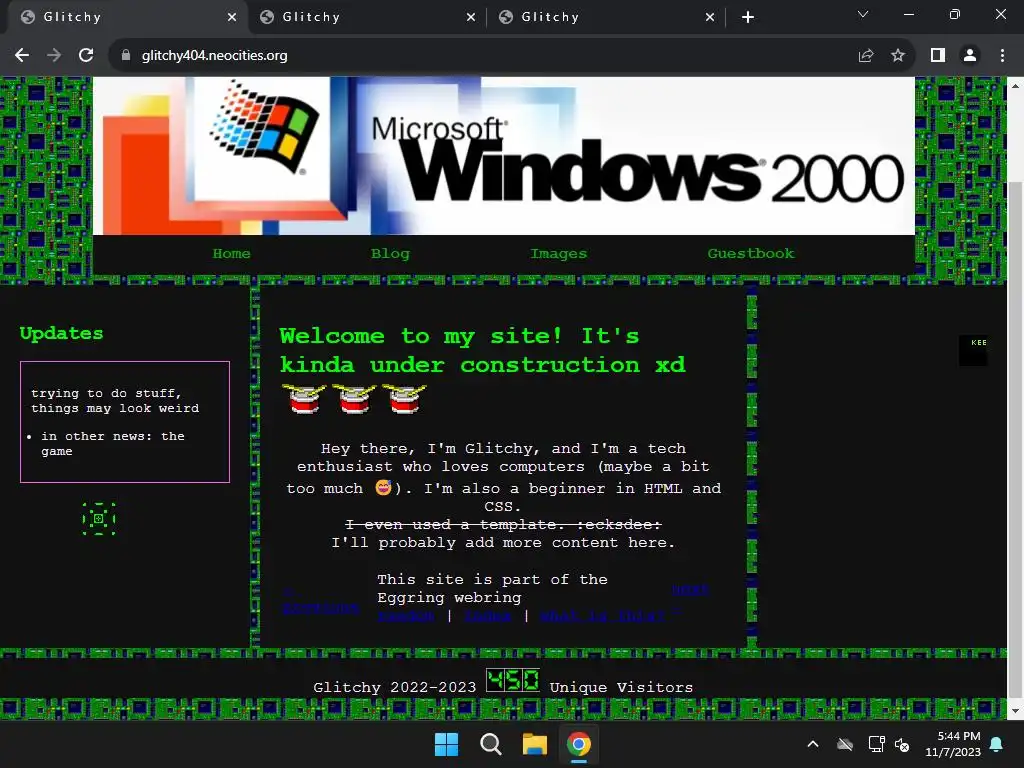Go to the Blog page
This screenshot has width=1024, height=768.
(x=390, y=253)
